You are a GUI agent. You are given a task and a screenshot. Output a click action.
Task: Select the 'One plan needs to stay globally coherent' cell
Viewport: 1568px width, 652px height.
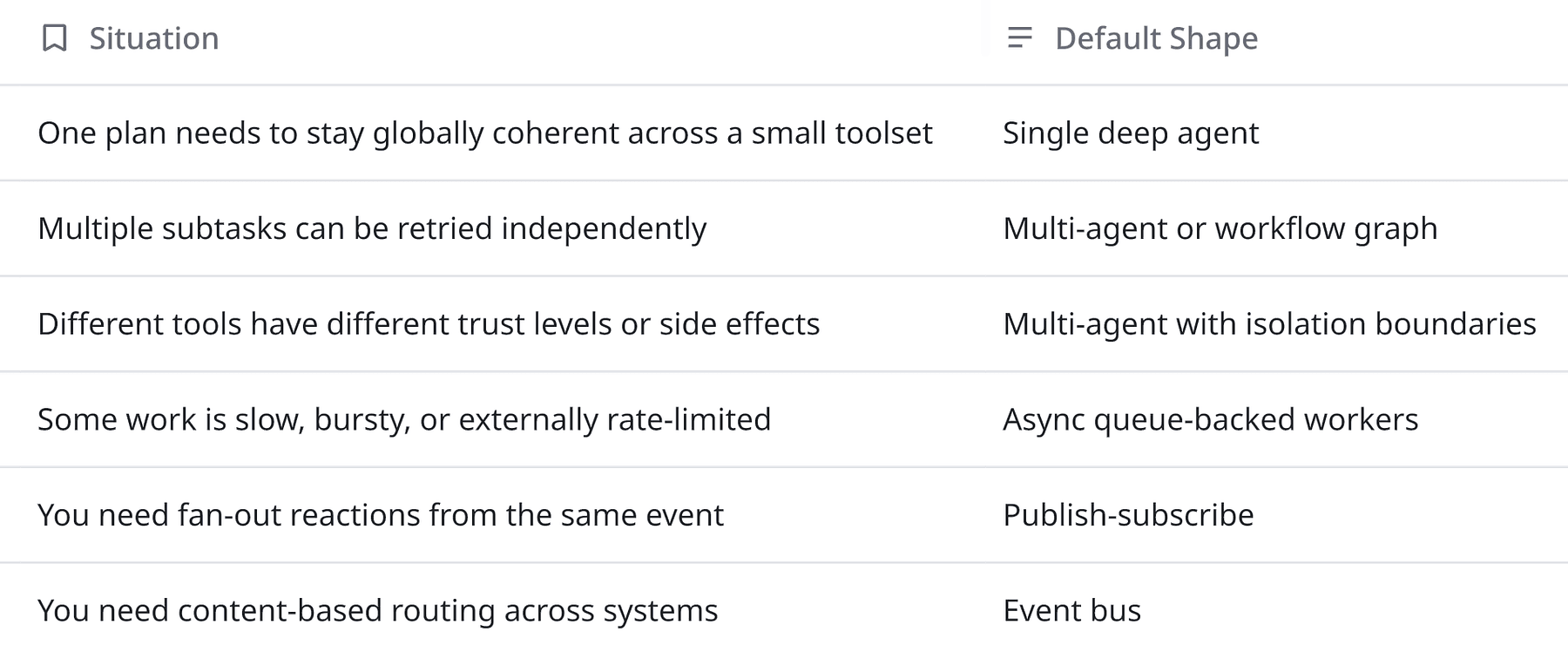tap(484, 133)
